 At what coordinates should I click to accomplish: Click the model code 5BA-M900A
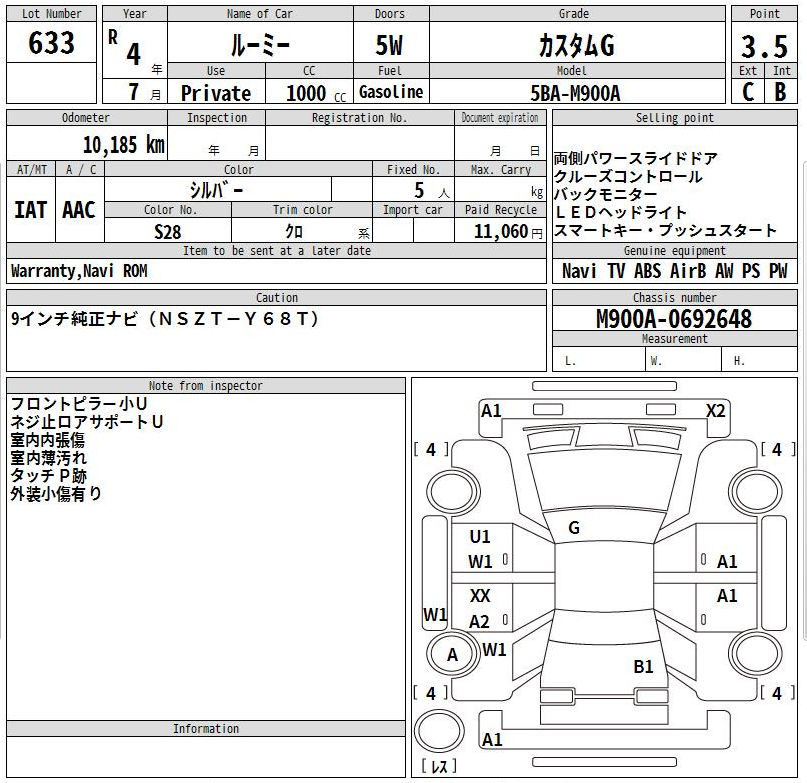click(575, 93)
